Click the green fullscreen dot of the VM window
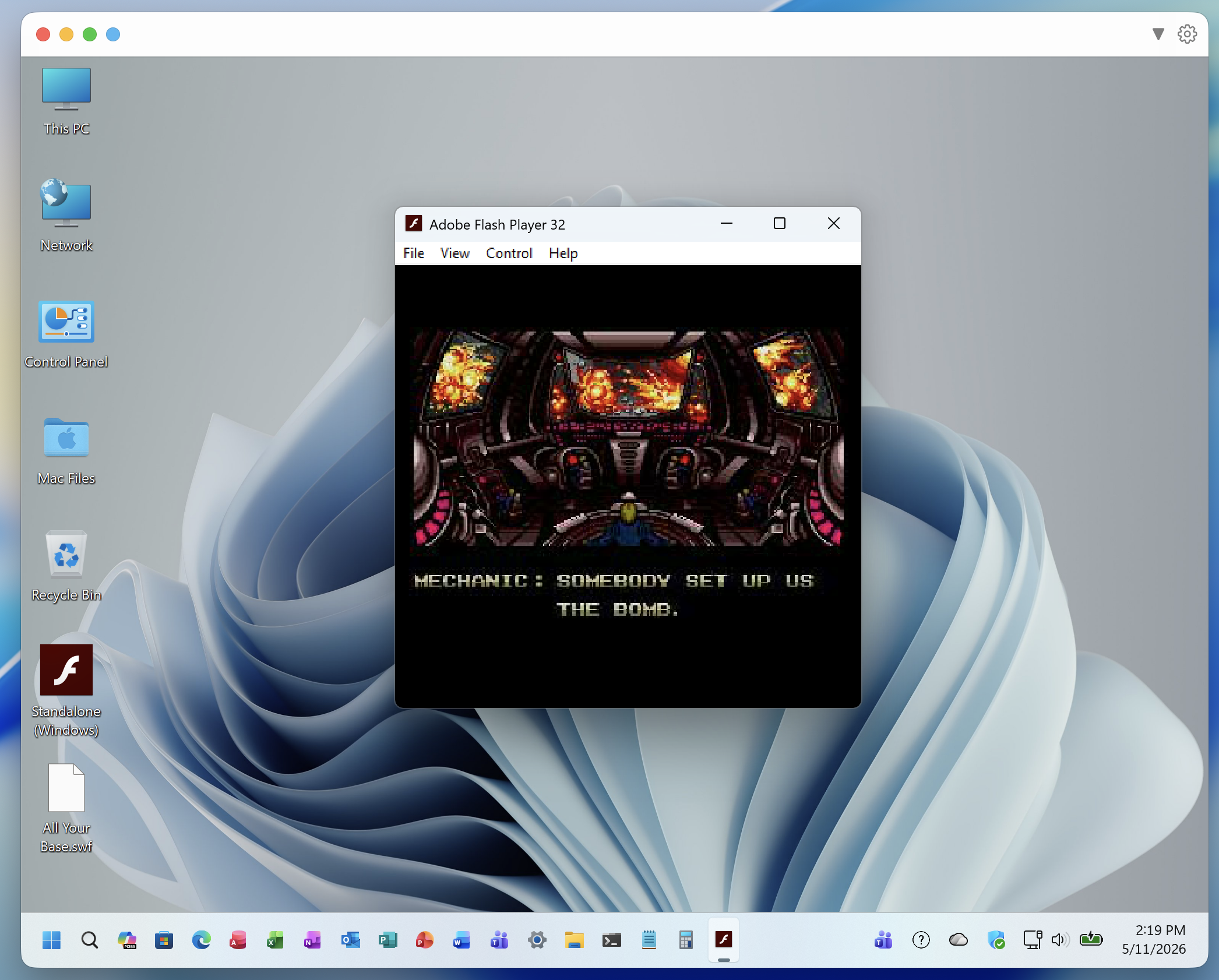 pyautogui.click(x=90, y=34)
